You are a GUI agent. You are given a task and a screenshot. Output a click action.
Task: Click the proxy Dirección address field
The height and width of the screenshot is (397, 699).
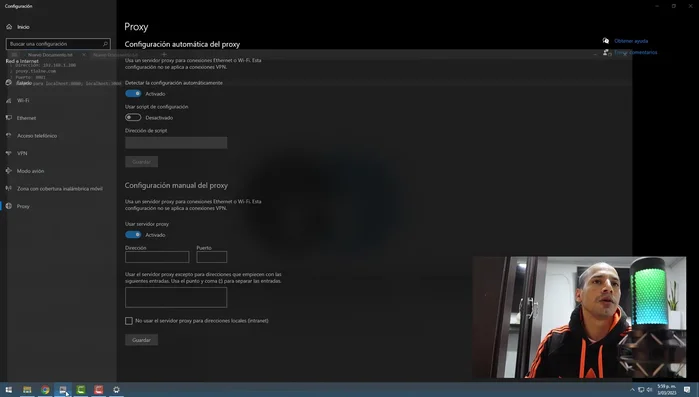click(157, 257)
